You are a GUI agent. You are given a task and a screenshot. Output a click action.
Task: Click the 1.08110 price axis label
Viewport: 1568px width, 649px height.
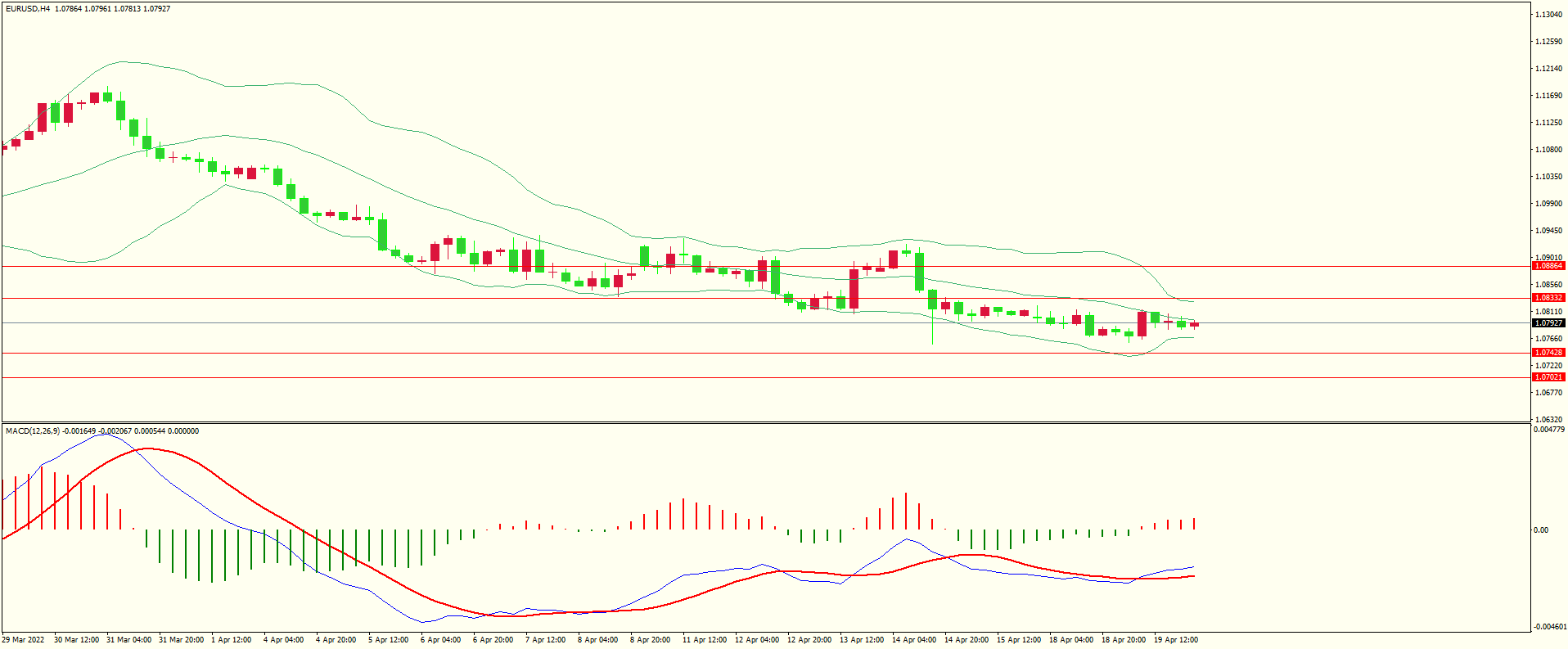coord(1549,312)
